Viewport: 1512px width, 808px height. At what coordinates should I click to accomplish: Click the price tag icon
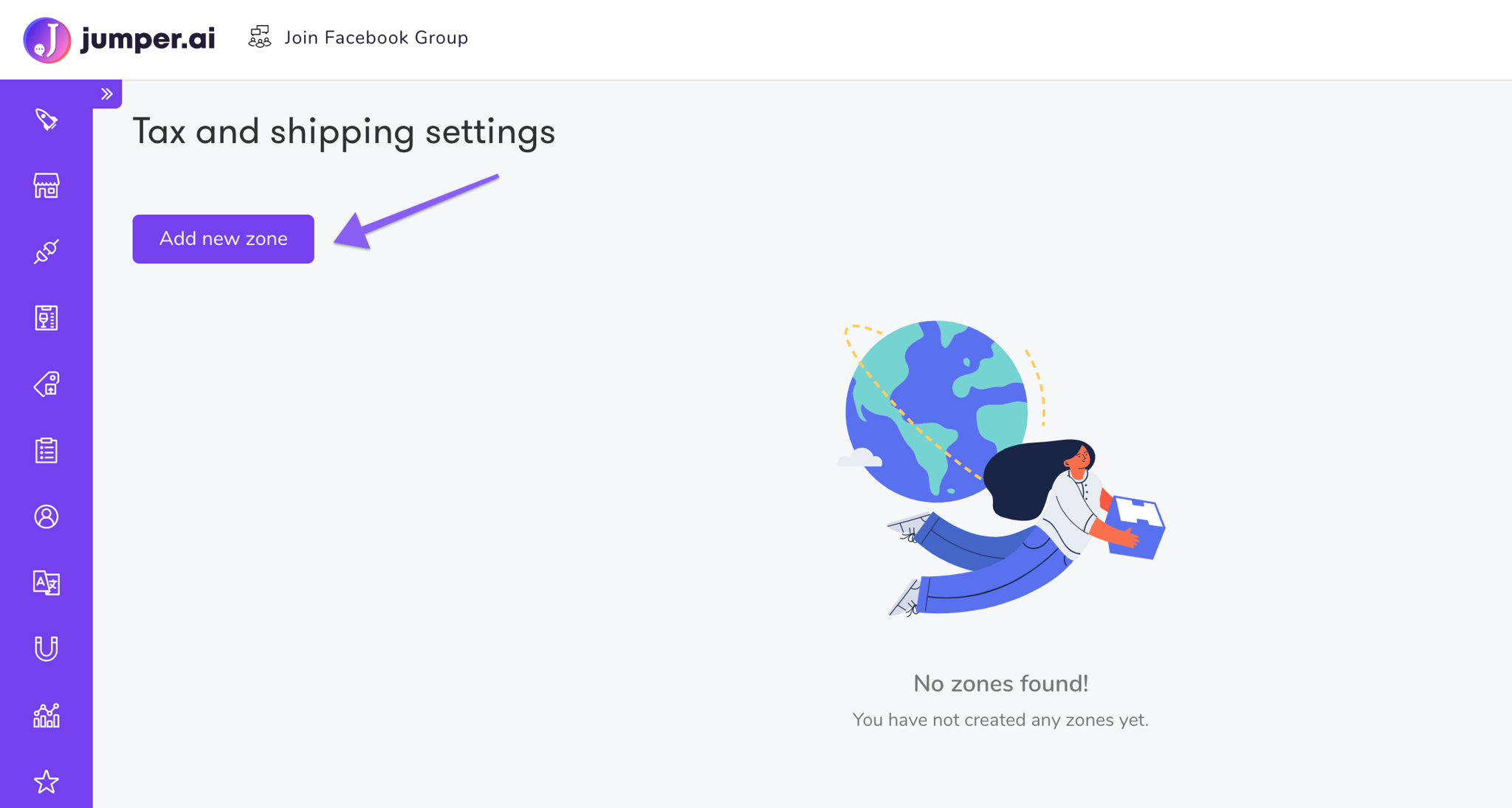[x=46, y=384]
